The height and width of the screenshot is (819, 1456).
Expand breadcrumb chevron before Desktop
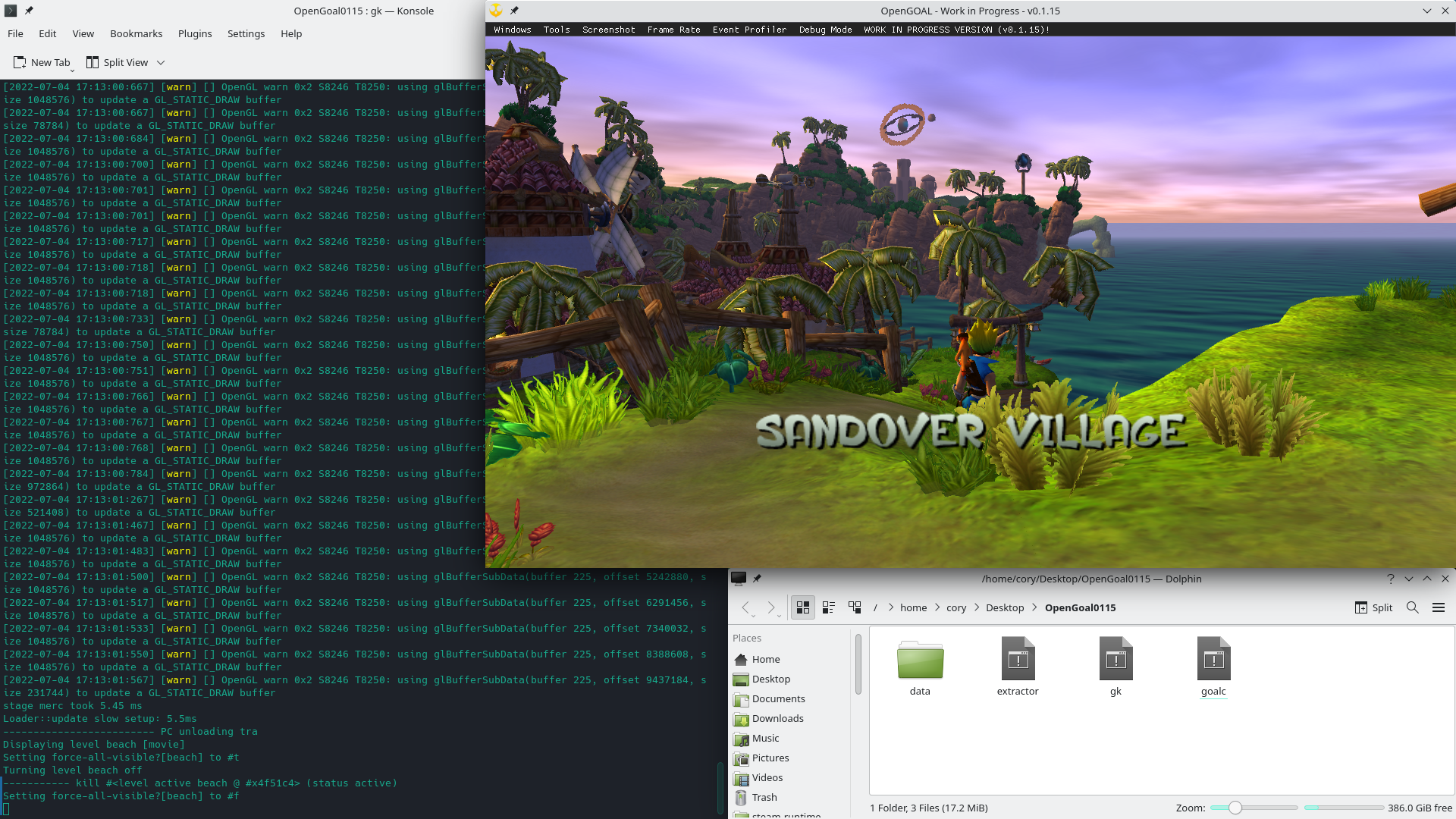[976, 607]
